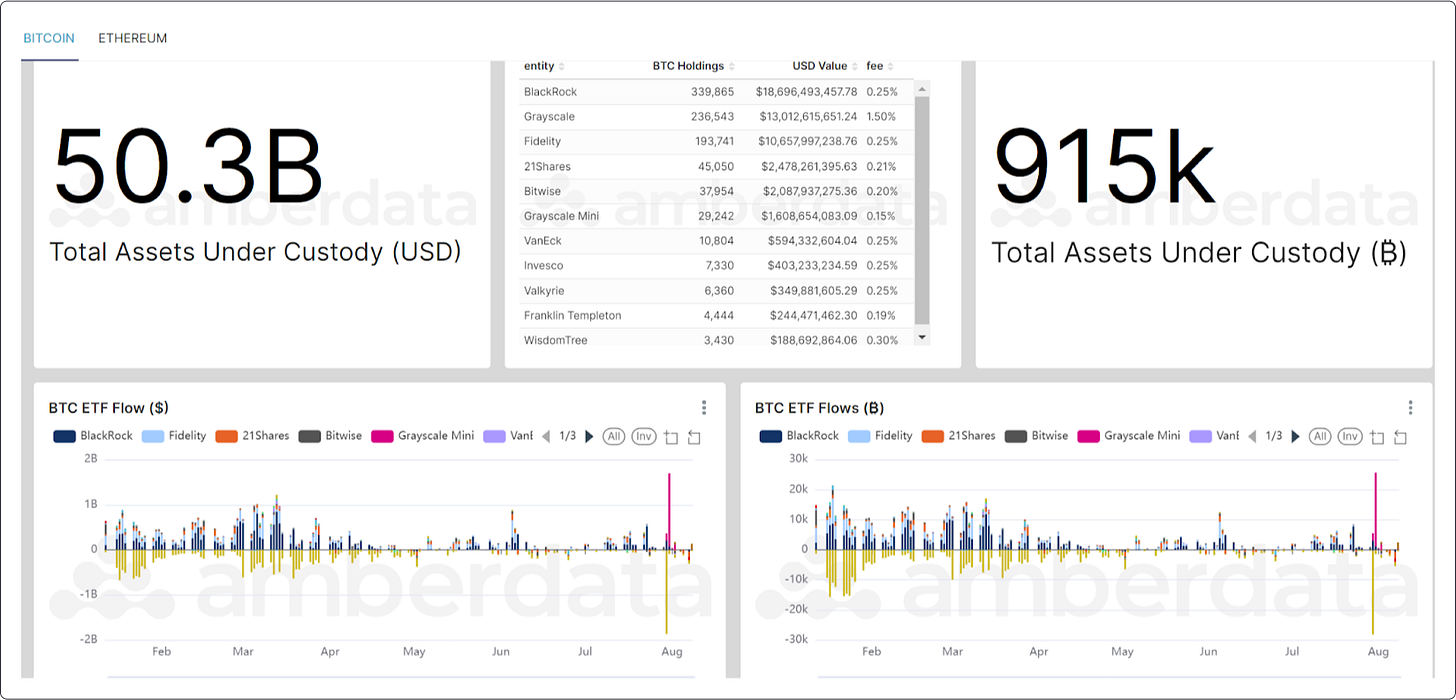Click the BTC ETF Flows (₿) chart title
The height and width of the screenshot is (700, 1456).
pos(819,408)
